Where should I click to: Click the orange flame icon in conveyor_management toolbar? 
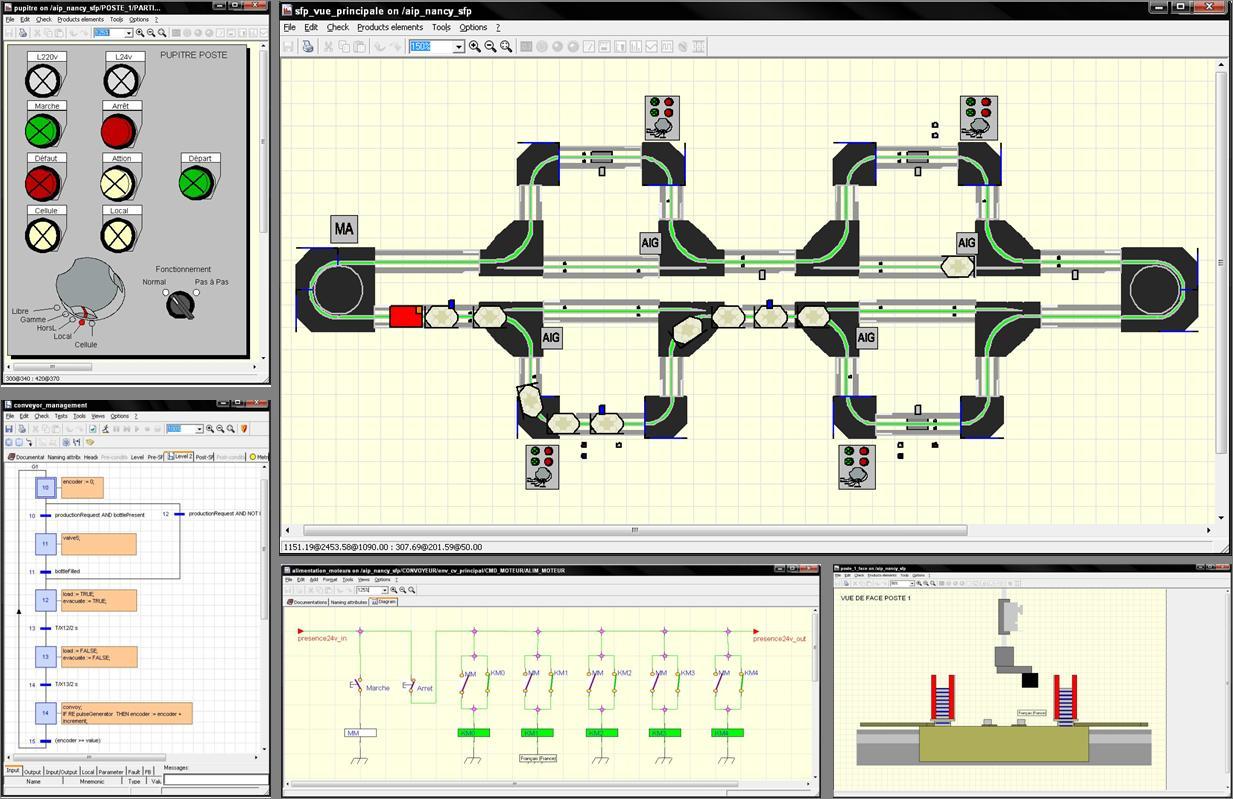[245, 428]
